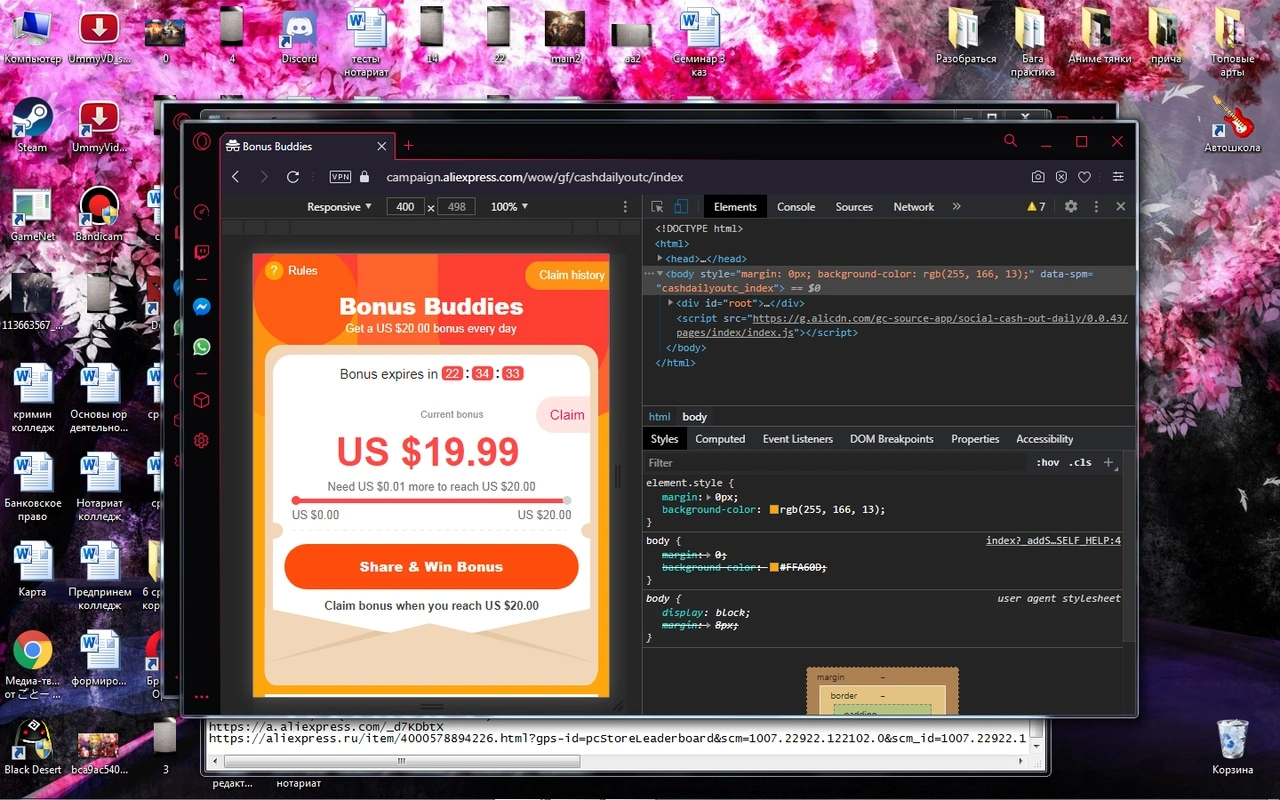The height and width of the screenshot is (800, 1280).
Task: Open the Opera main menu
Action: coord(201,141)
